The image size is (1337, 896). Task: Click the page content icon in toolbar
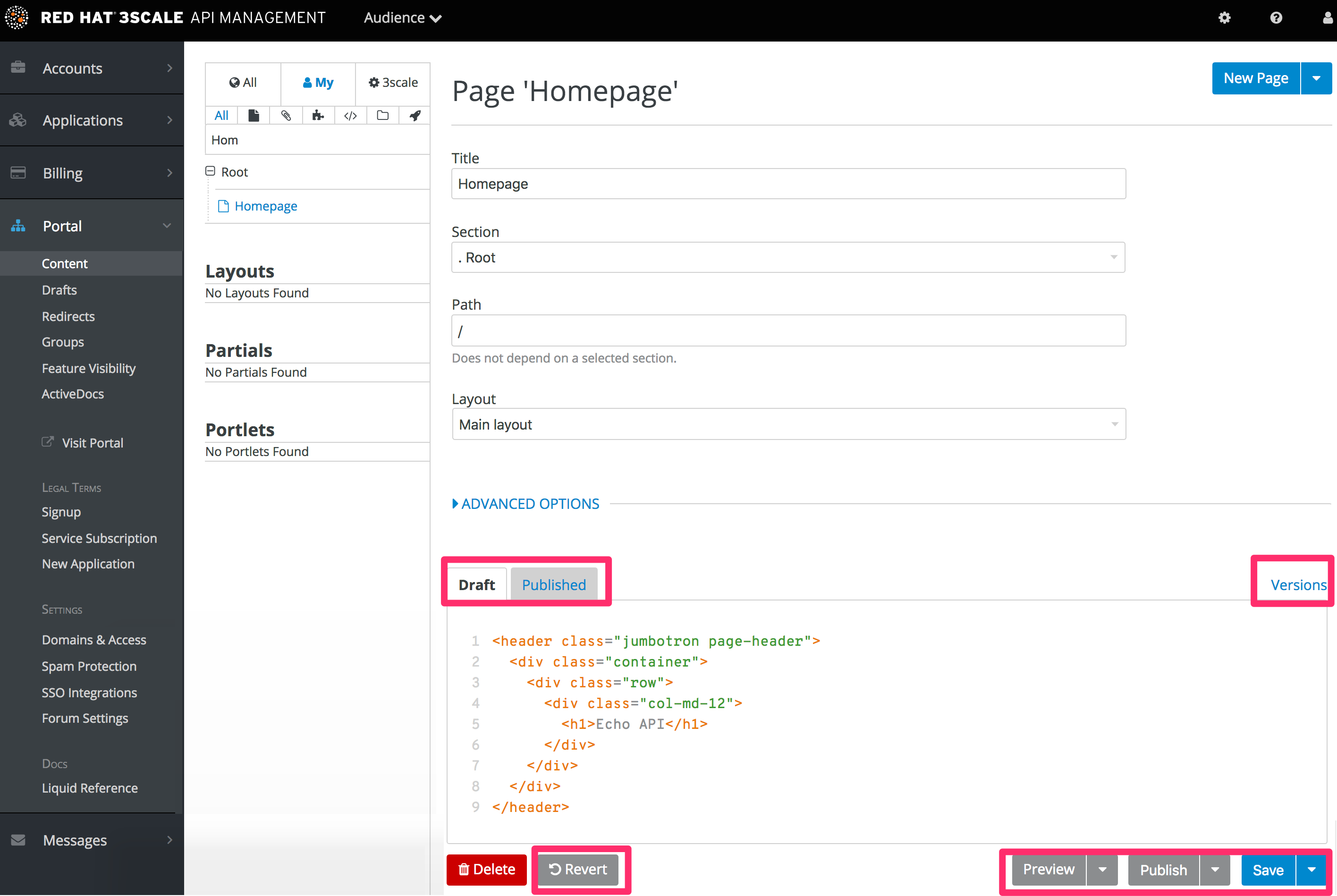tap(253, 117)
